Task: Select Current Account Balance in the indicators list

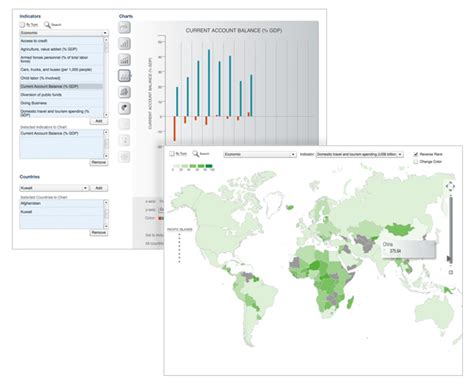Action: pyautogui.click(x=61, y=86)
